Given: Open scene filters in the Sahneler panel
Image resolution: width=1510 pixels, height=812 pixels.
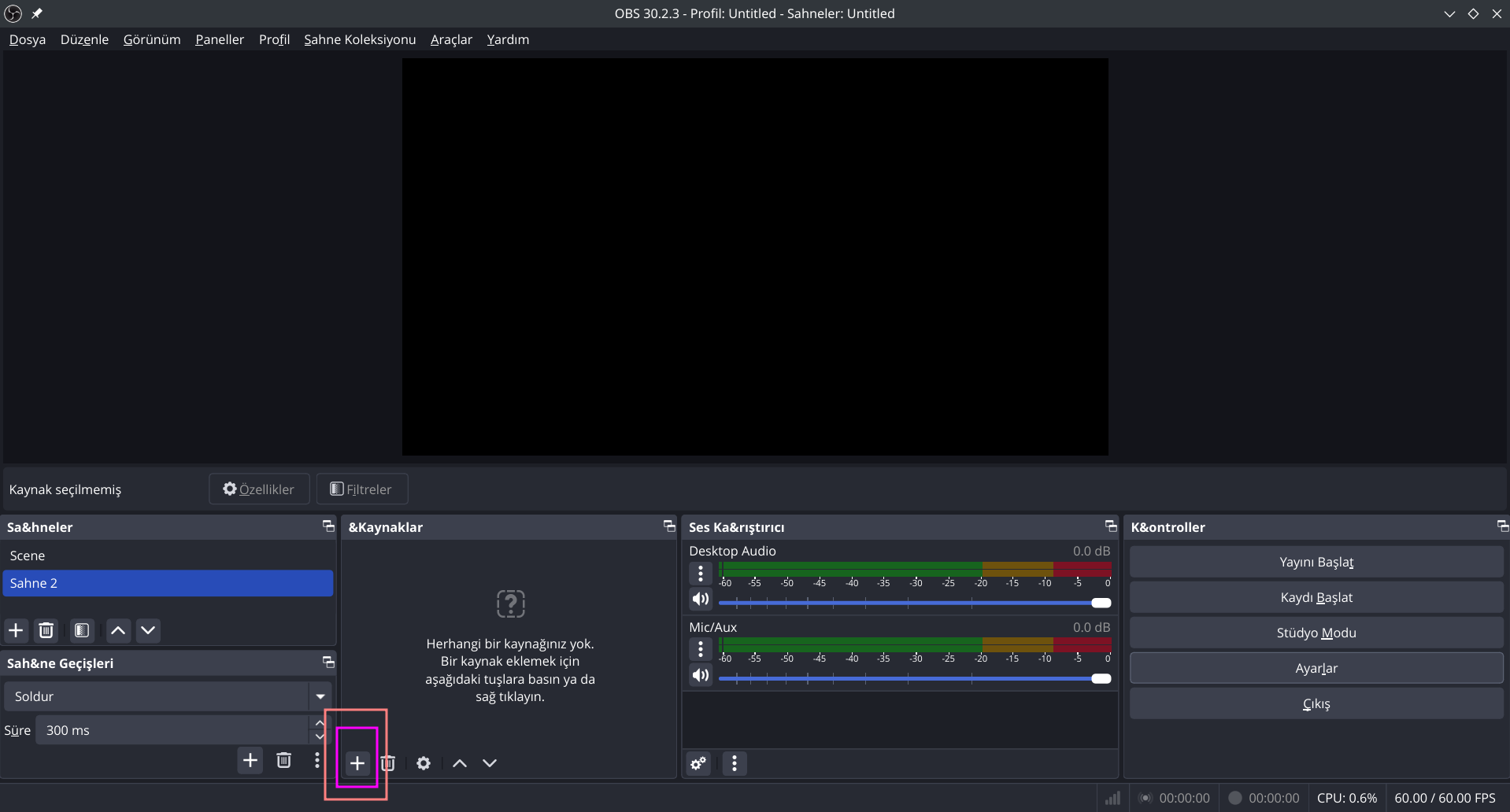Looking at the screenshot, I should click(82, 630).
